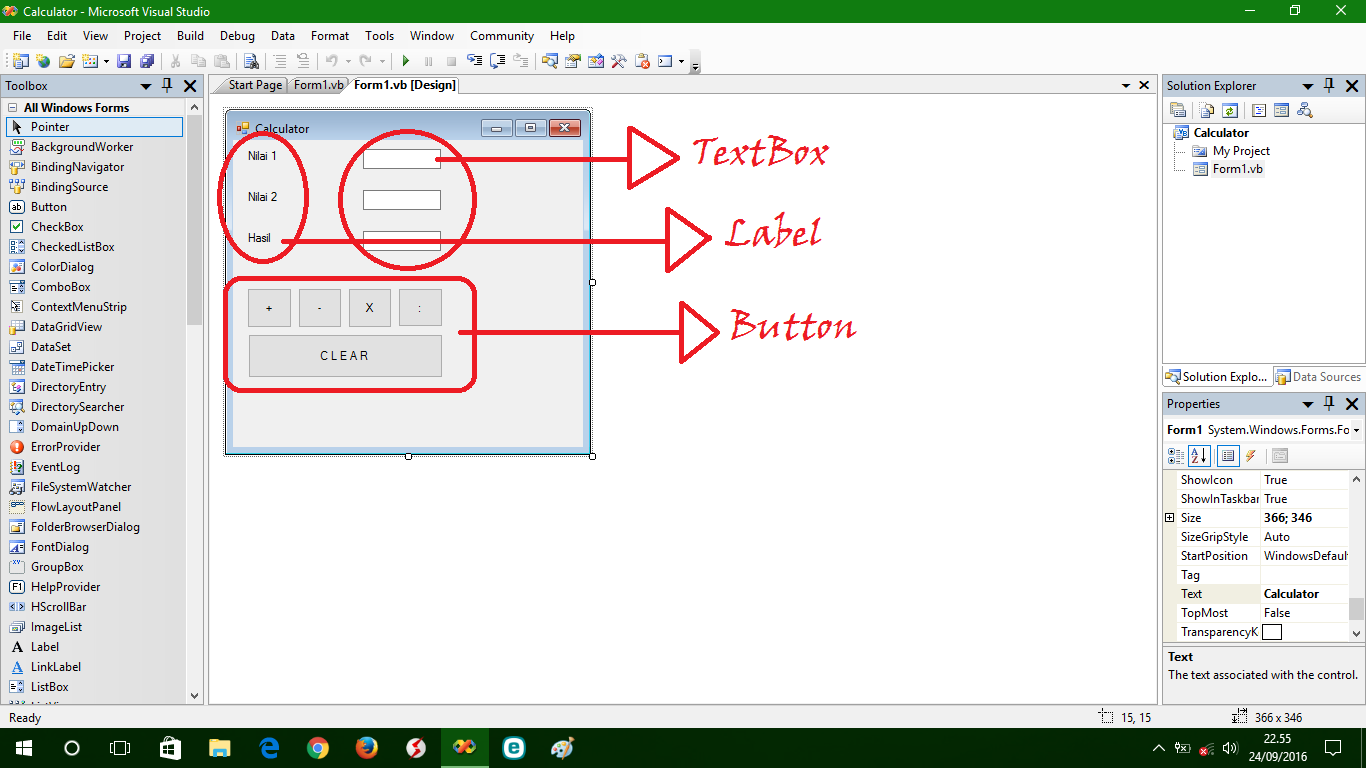
Task: Click the multiplication X button on the form
Action: coord(369,307)
